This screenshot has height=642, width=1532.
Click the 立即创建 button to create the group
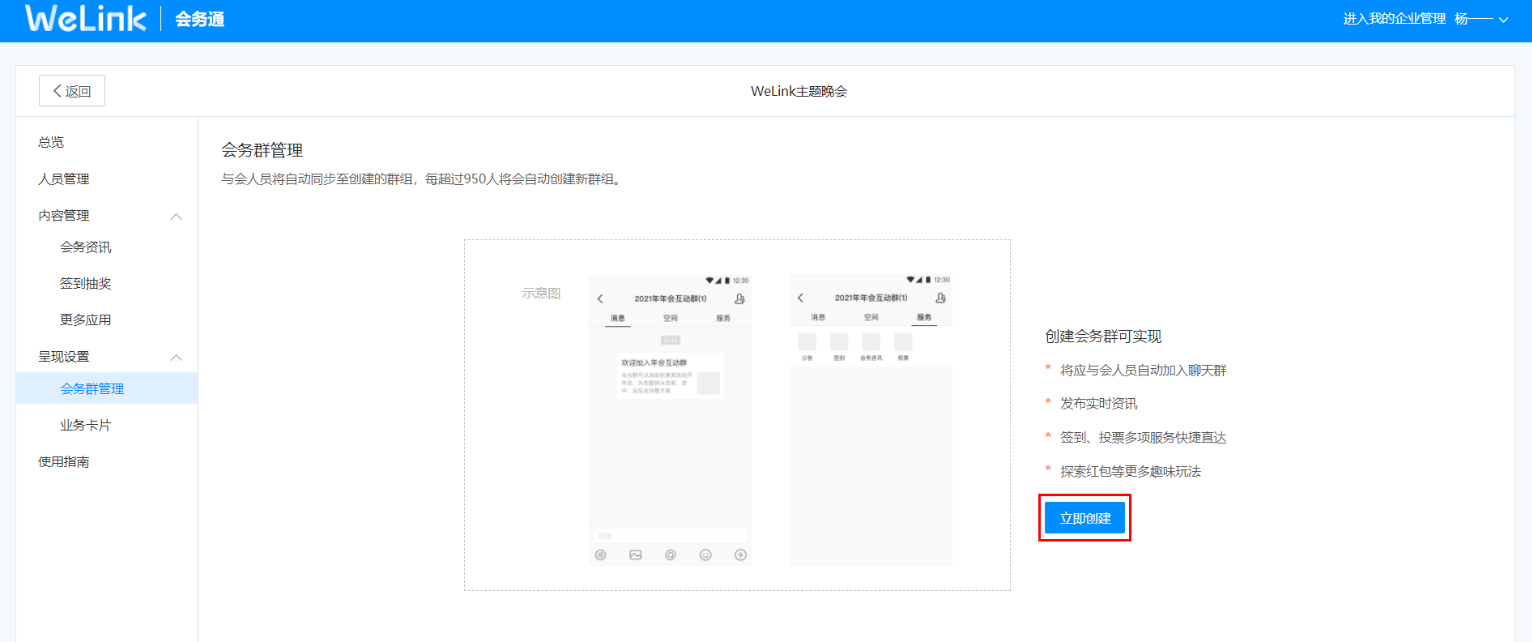pyautogui.click(x=1084, y=518)
